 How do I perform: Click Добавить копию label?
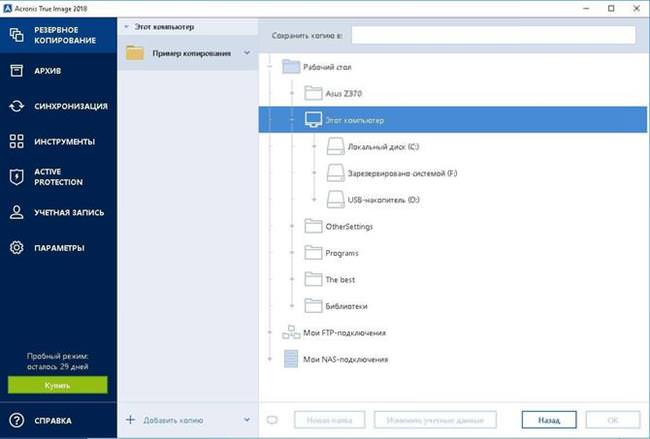click(x=173, y=420)
